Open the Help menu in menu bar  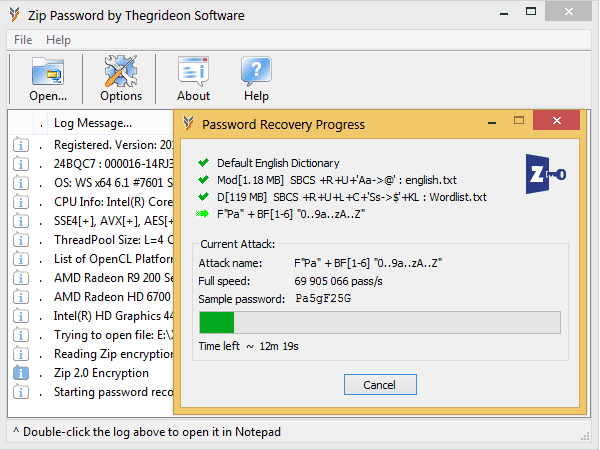pos(58,40)
